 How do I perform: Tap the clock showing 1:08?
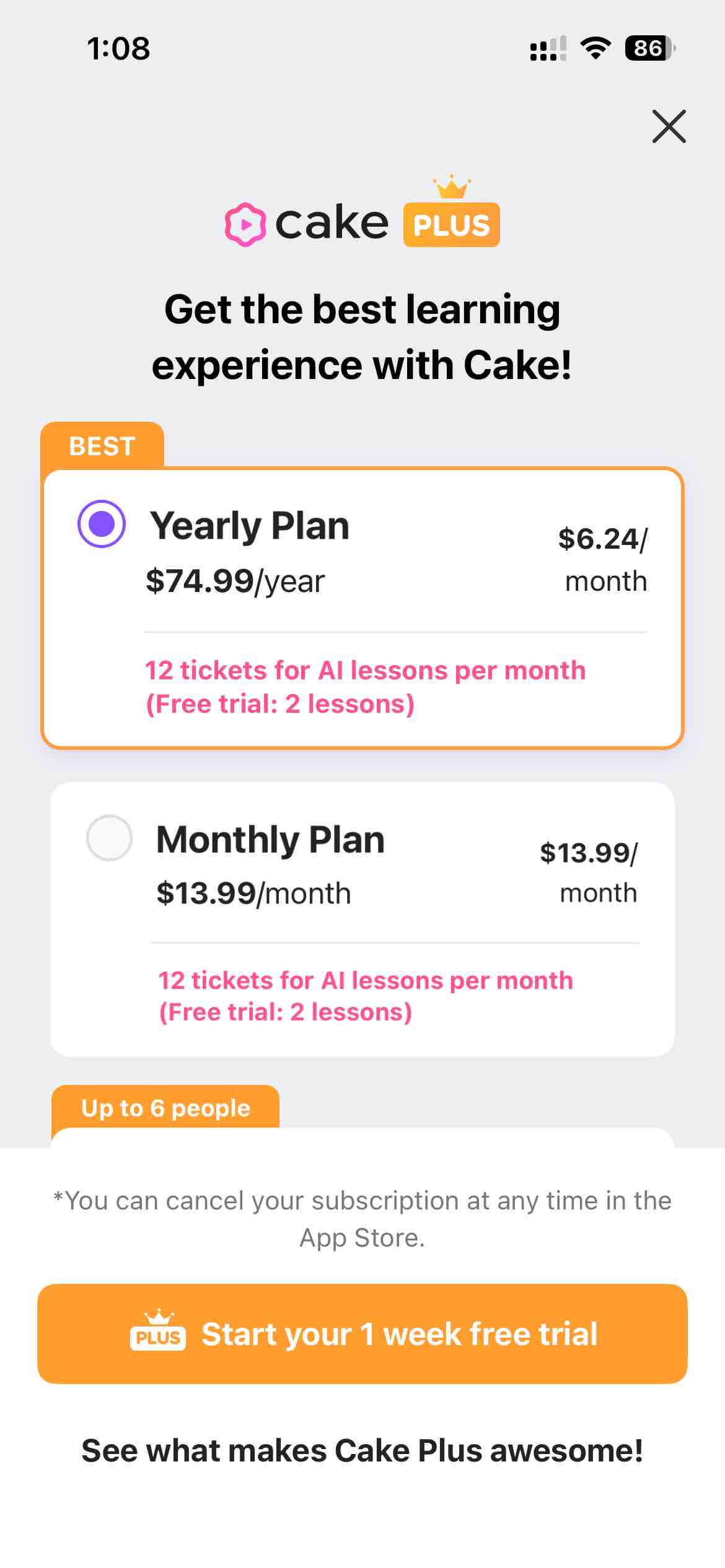[118, 48]
